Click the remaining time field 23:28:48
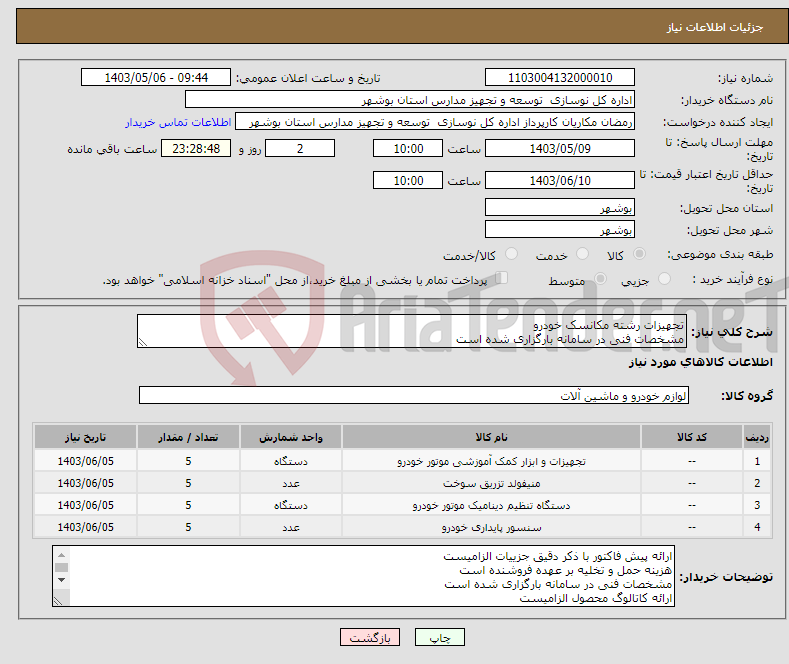 point(196,148)
